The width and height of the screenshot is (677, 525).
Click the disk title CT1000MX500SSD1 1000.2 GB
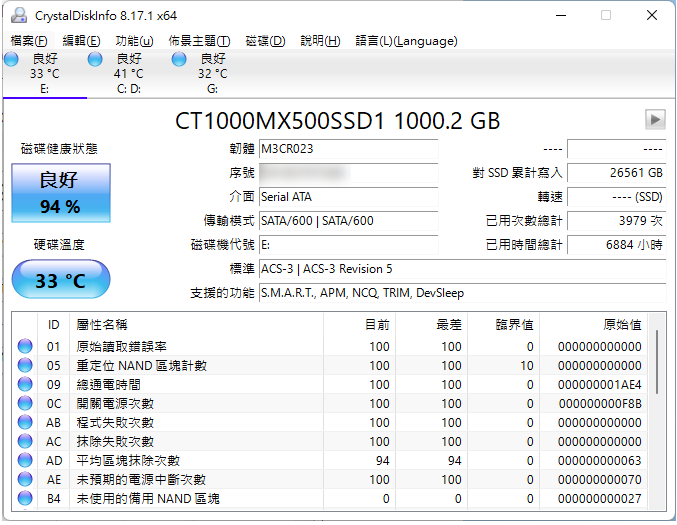(x=338, y=120)
